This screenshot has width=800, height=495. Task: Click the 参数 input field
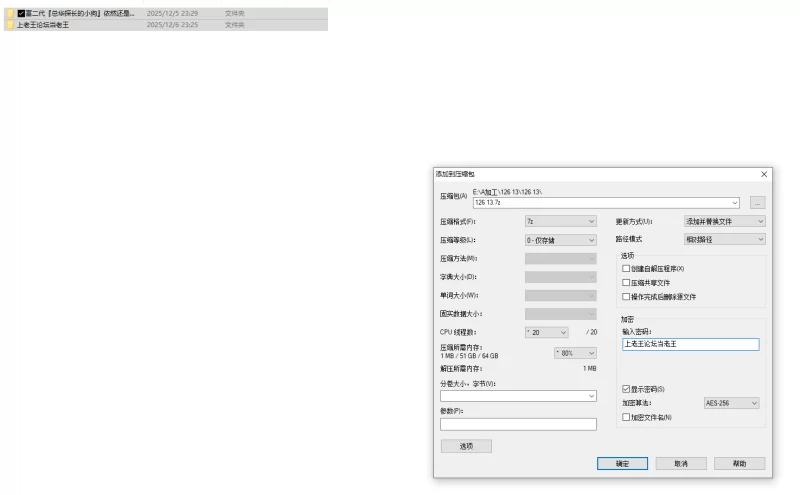point(518,424)
